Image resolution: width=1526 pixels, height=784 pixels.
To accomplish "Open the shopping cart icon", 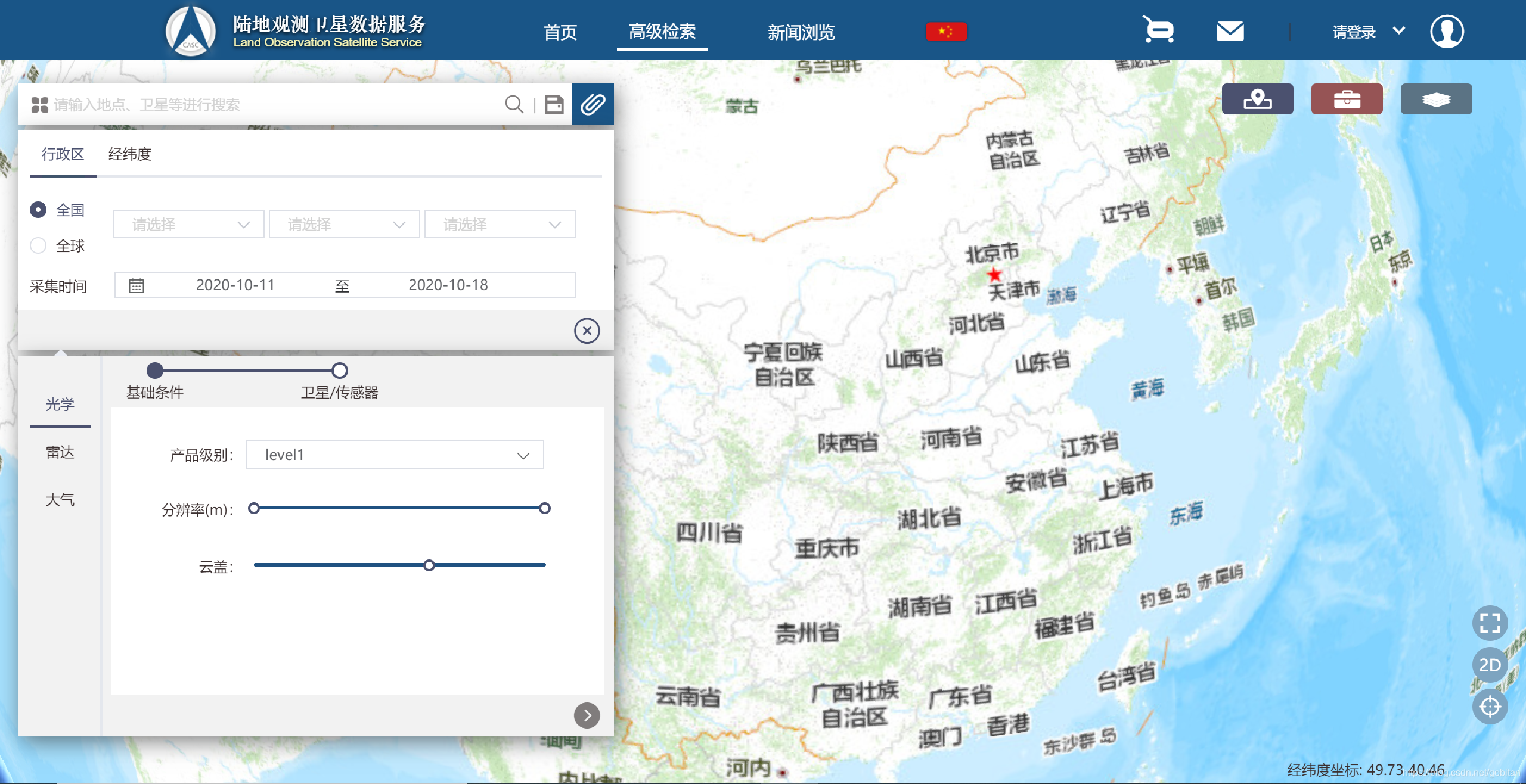I will pyautogui.click(x=1158, y=30).
